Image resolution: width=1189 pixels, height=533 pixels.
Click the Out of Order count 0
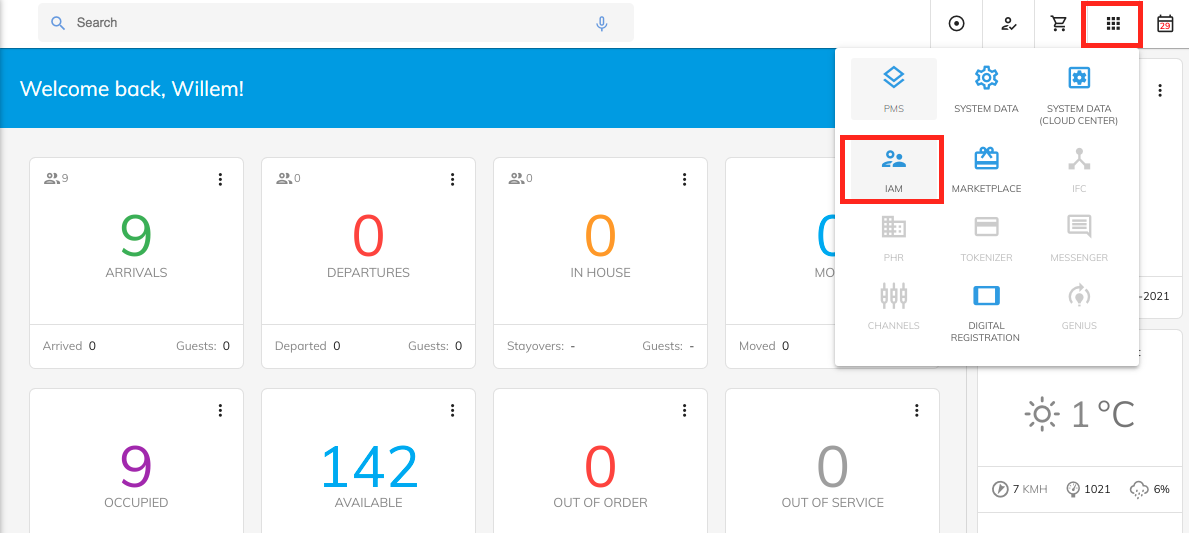[601, 466]
